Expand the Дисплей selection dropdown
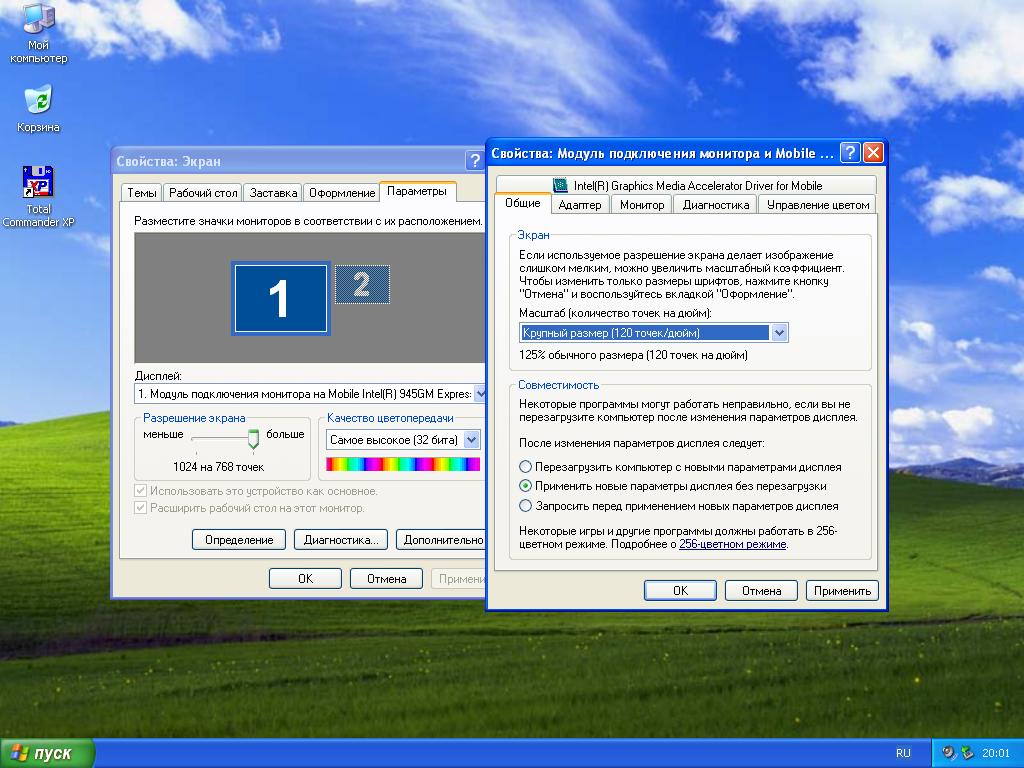Image resolution: width=1024 pixels, height=768 pixels. [479, 394]
